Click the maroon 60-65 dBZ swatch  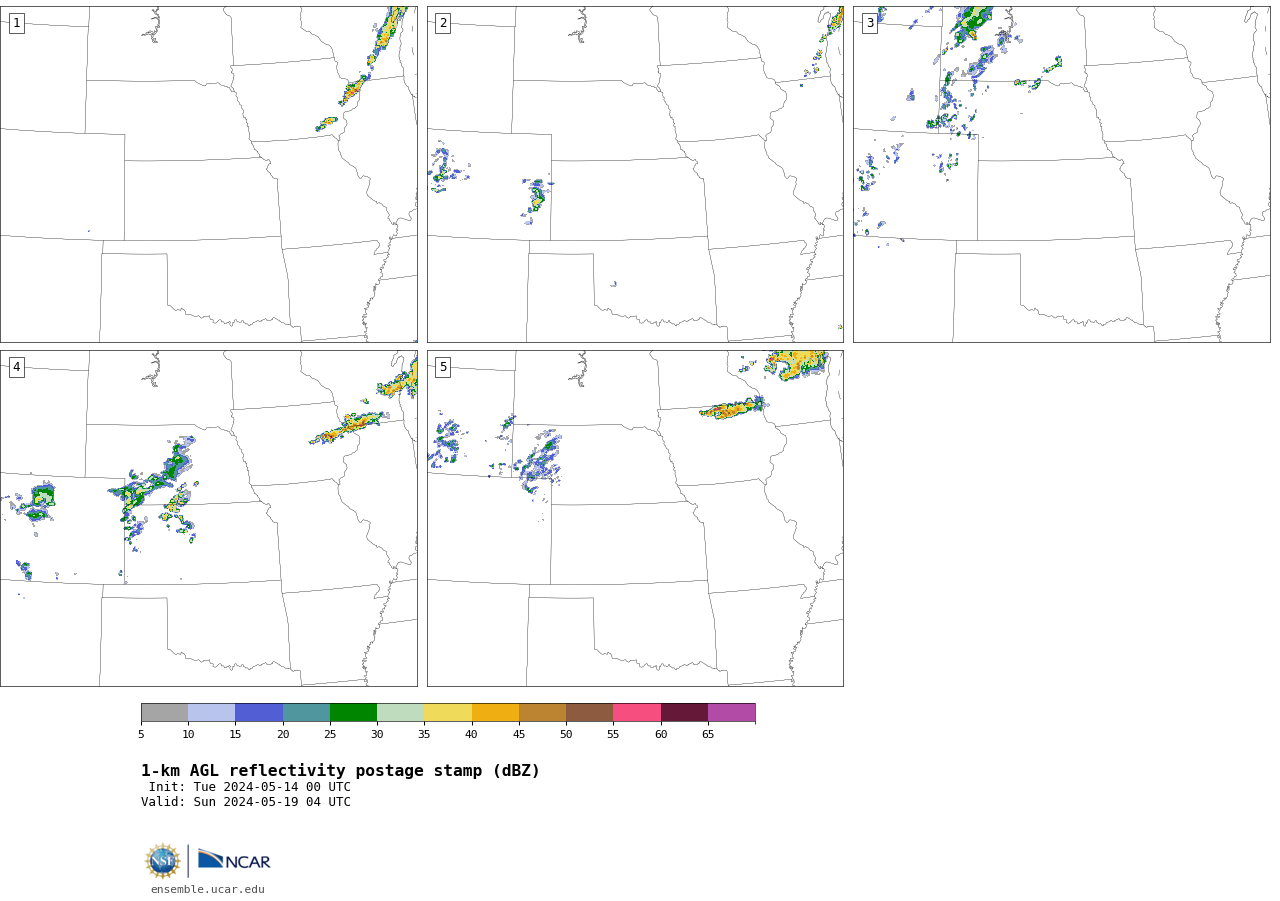(x=684, y=713)
